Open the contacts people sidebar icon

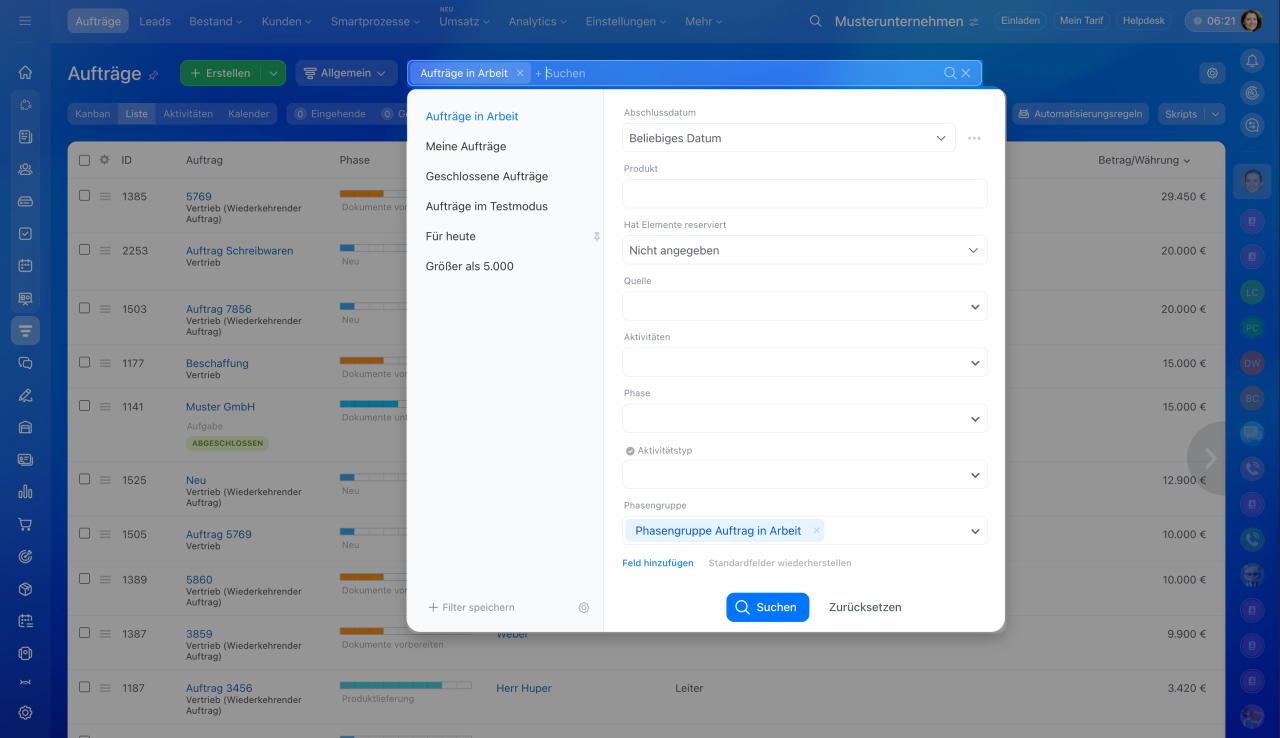25,169
